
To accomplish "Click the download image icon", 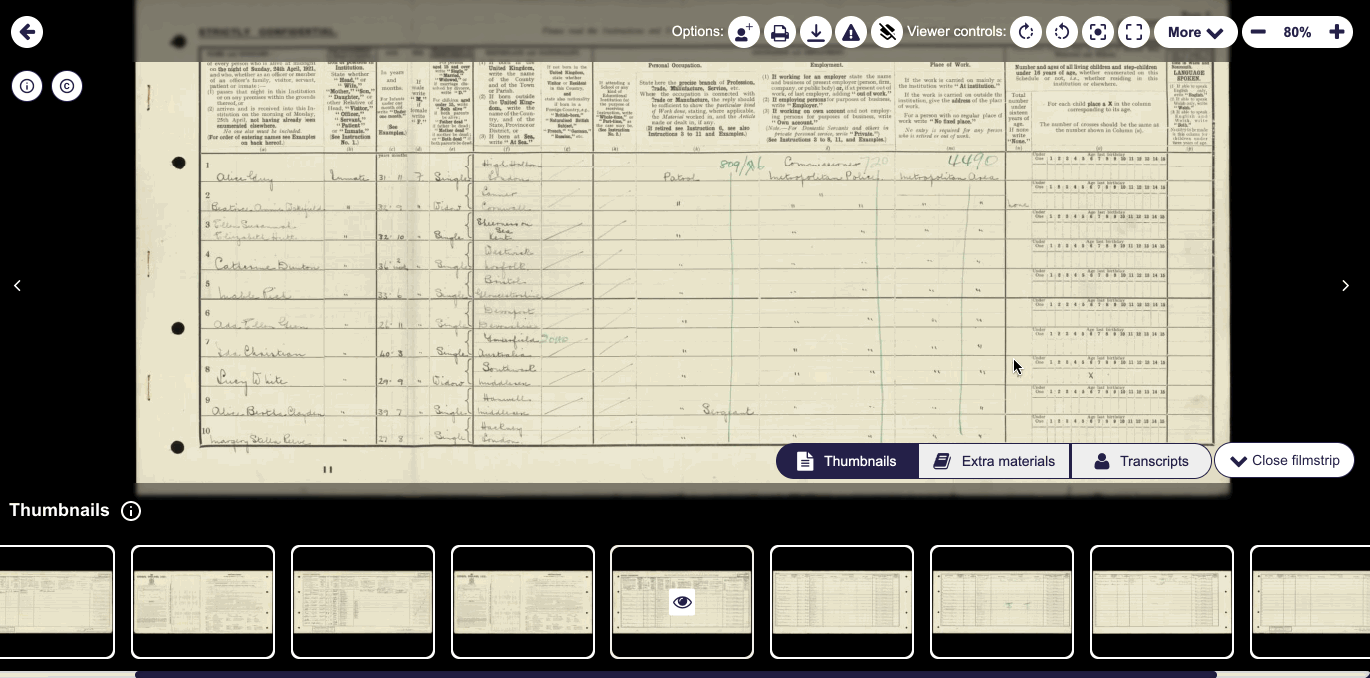I will (x=816, y=32).
